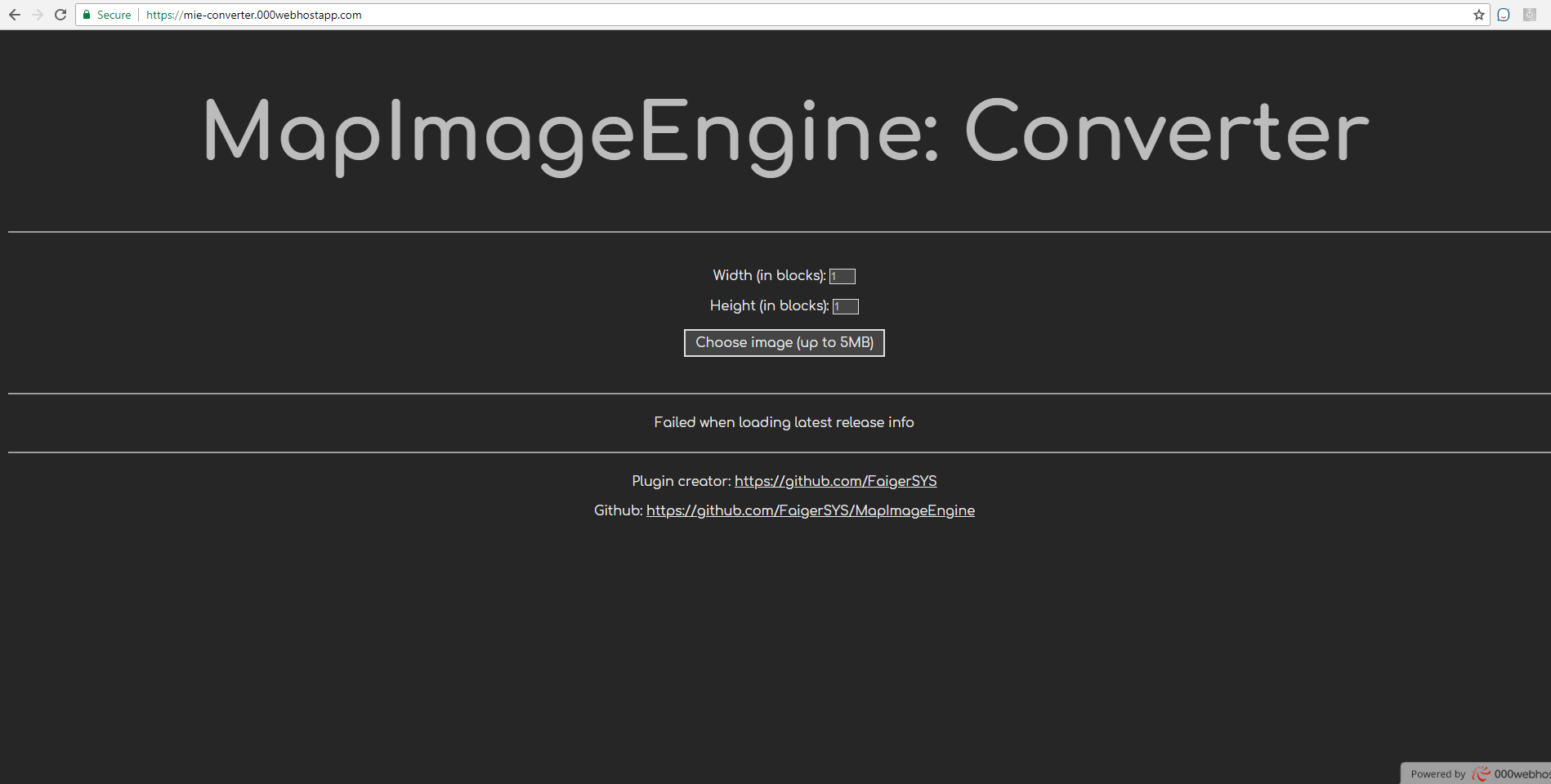Click the 000webhost logo in the badge

click(x=1520, y=773)
